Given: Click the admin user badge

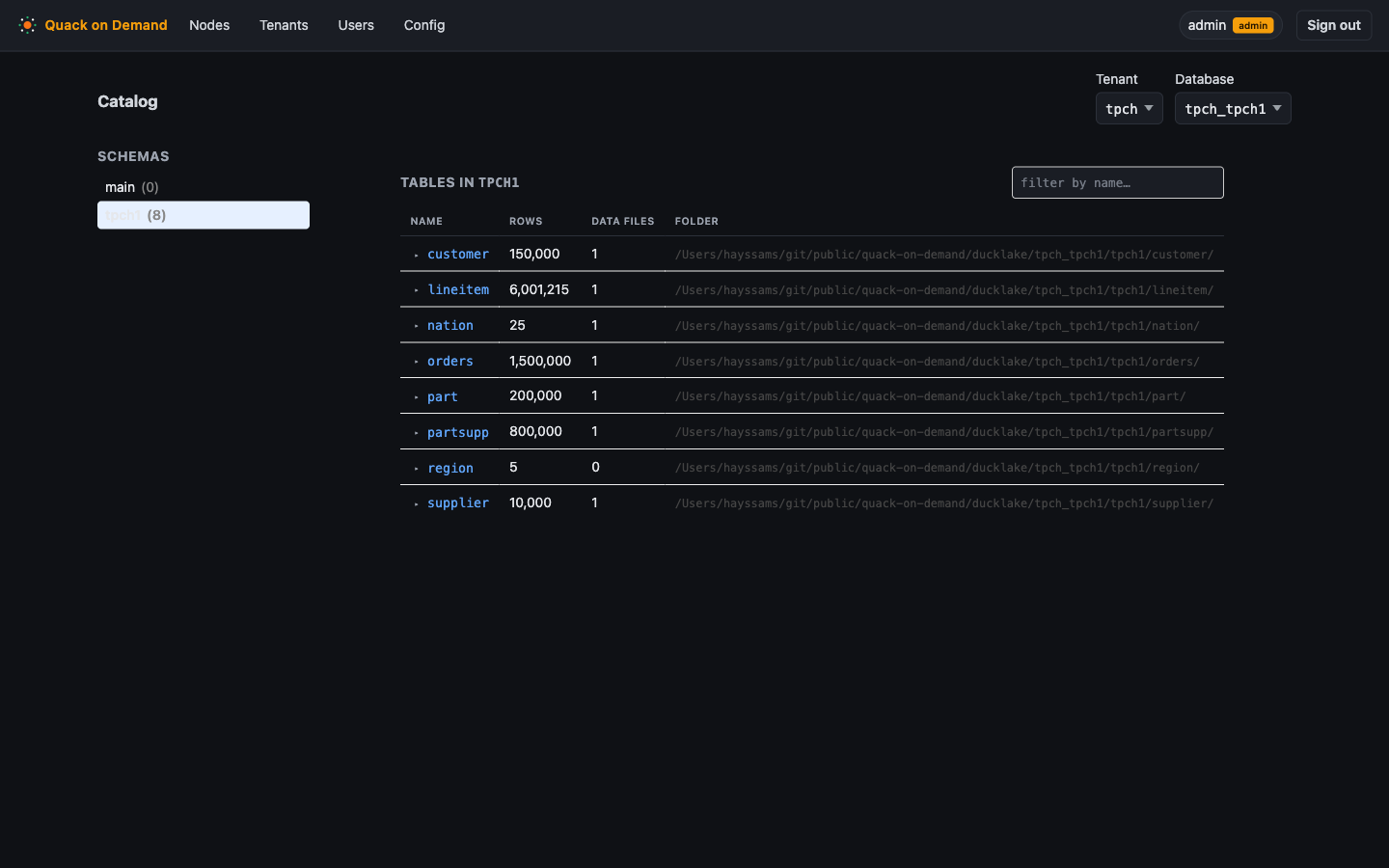Looking at the screenshot, I should [x=1231, y=25].
